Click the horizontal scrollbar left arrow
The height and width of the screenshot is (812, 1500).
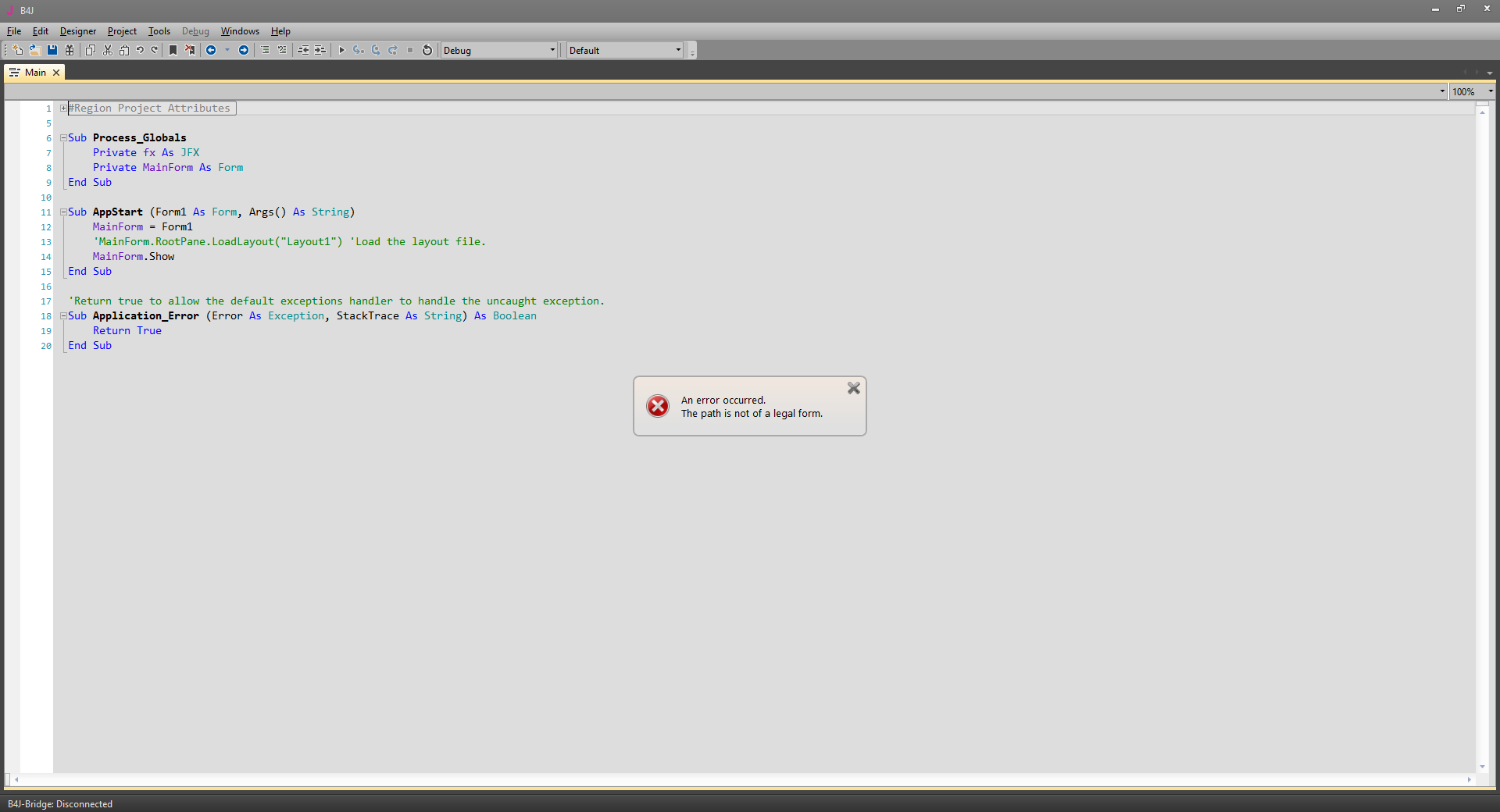point(16,779)
